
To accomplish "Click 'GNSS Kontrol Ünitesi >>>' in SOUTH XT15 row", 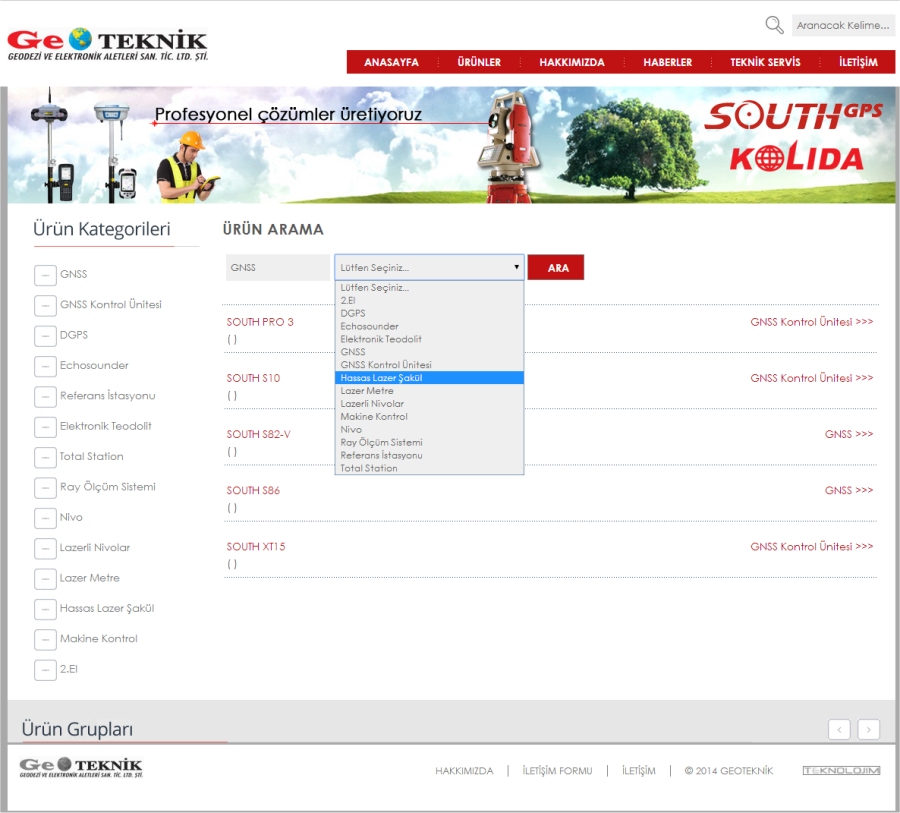I will tap(812, 547).
